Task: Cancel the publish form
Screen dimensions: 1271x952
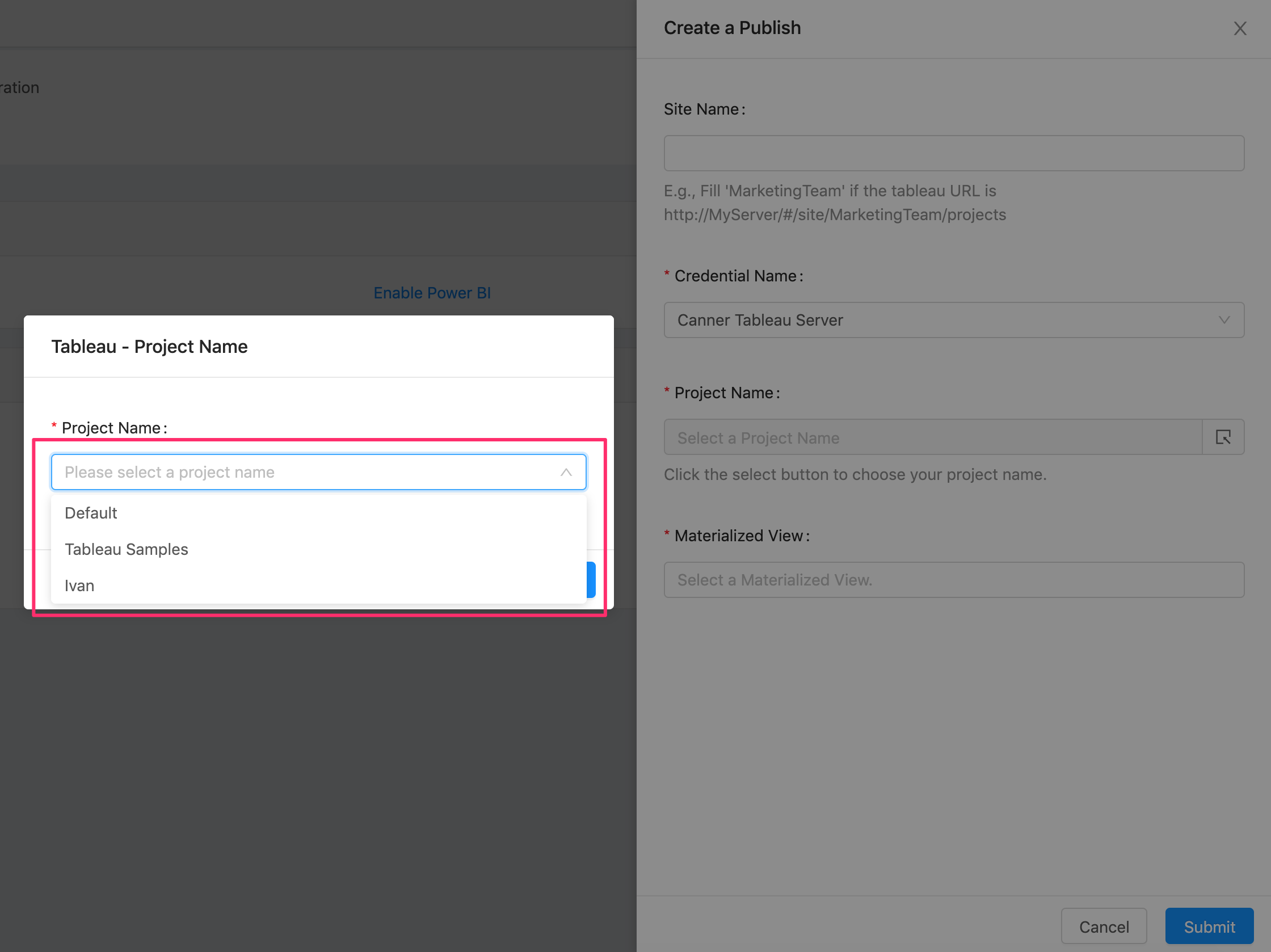Action: click(1103, 926)
